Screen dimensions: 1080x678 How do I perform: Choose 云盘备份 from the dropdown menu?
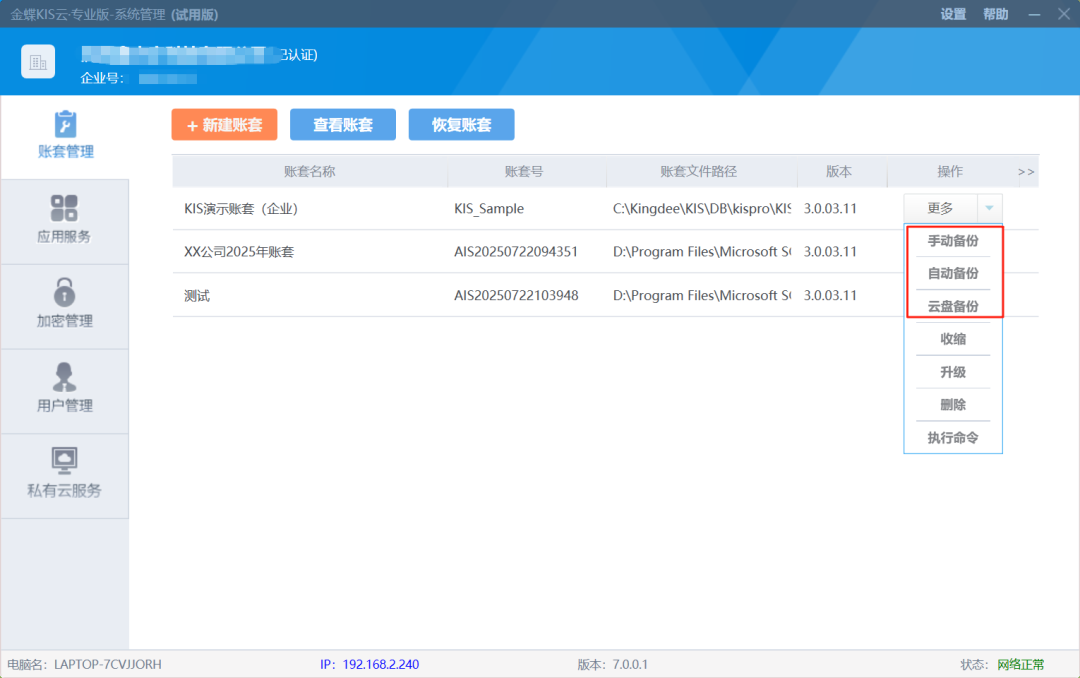coord(953,306)
